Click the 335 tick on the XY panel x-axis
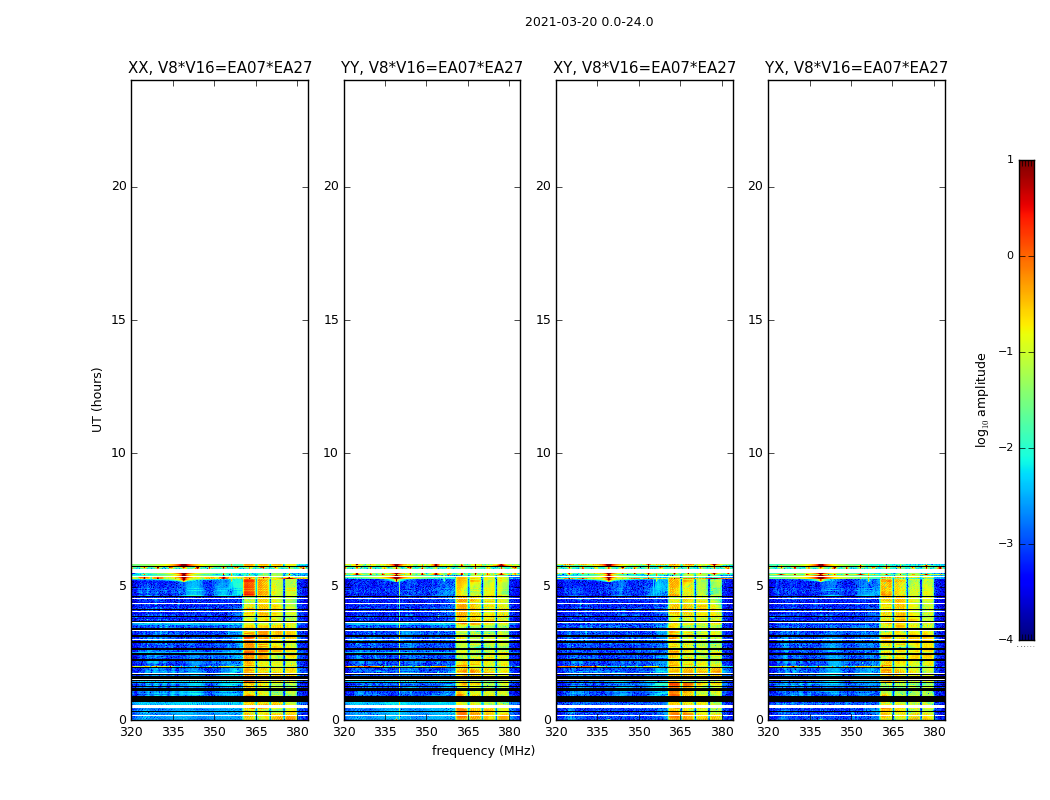The width and height of the screenshot is (1050, 800). tap(598, 732)
